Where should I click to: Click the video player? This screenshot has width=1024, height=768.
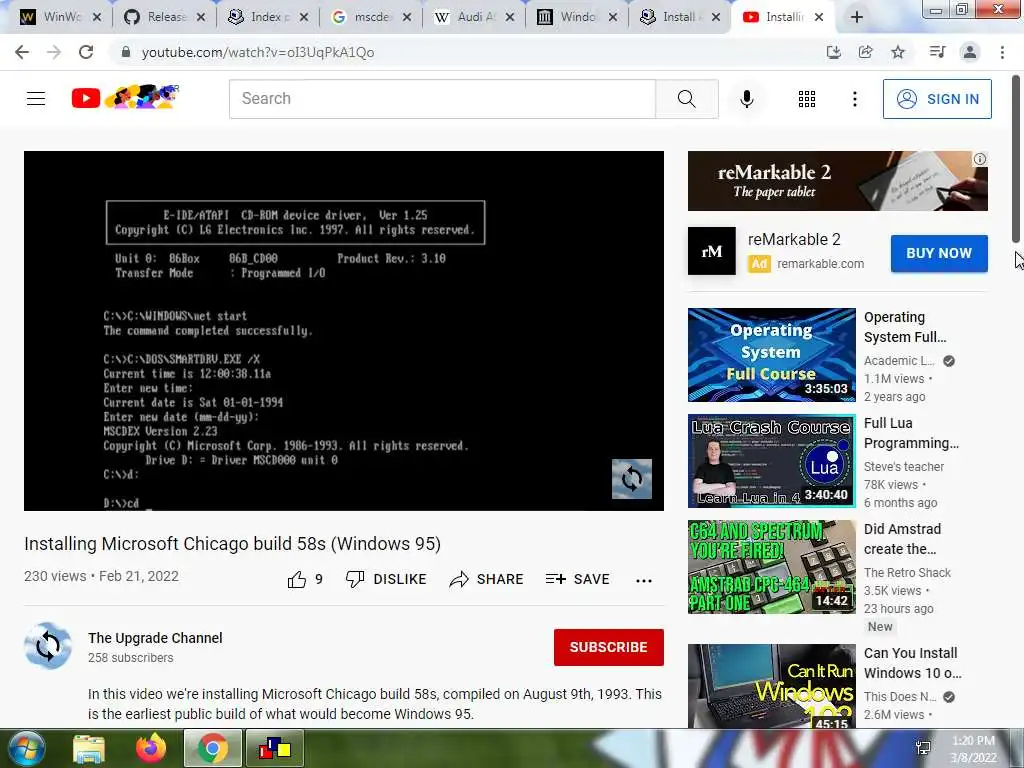[x=344, y=330]
